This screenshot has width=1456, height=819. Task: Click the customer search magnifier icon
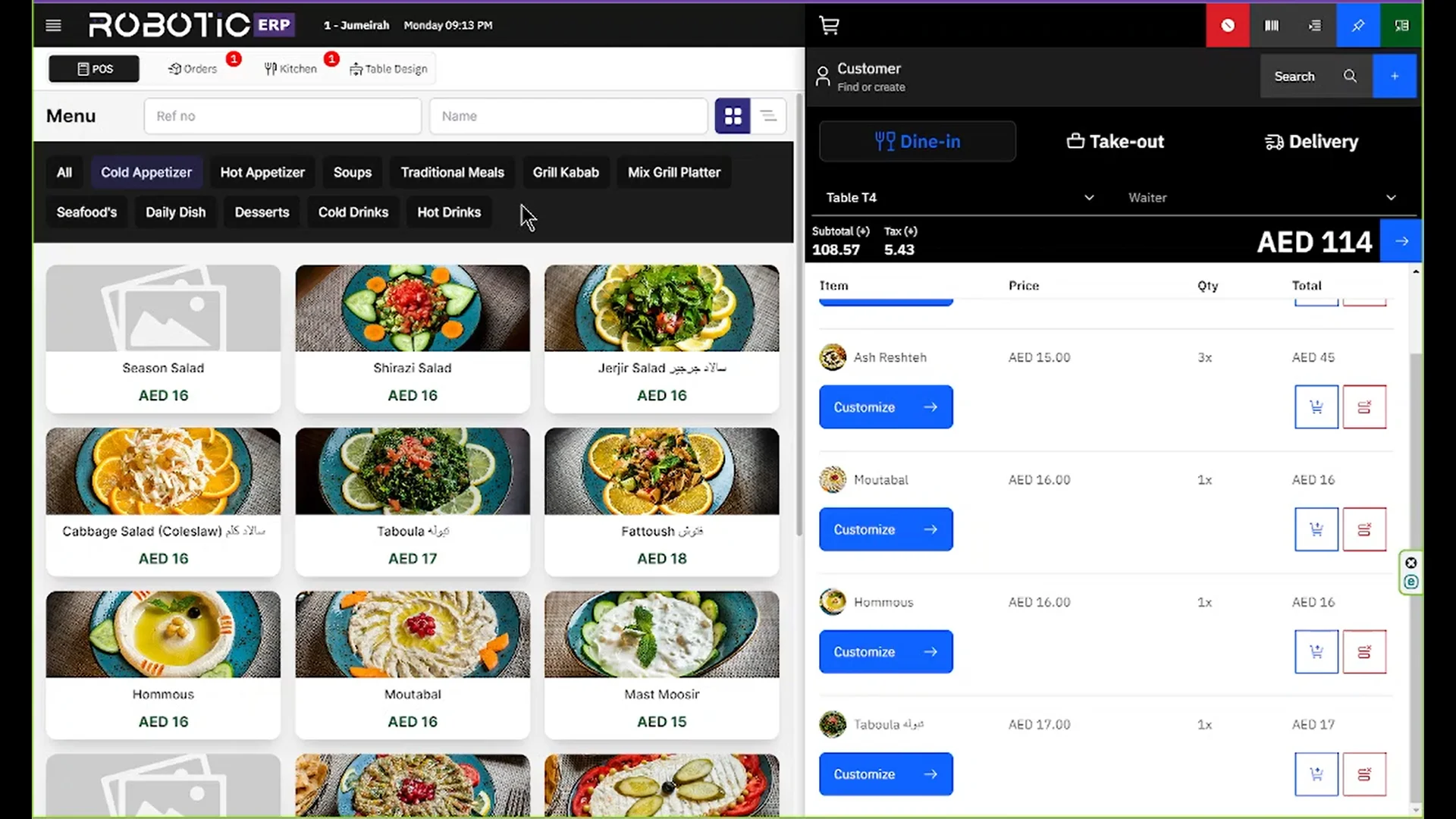(x=1350, y=76)
